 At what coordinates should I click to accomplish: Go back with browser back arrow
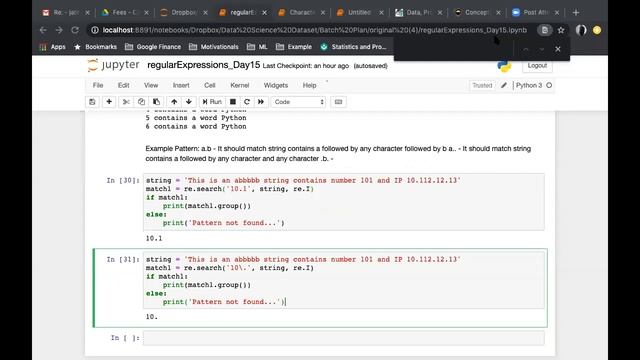[43, 30]
